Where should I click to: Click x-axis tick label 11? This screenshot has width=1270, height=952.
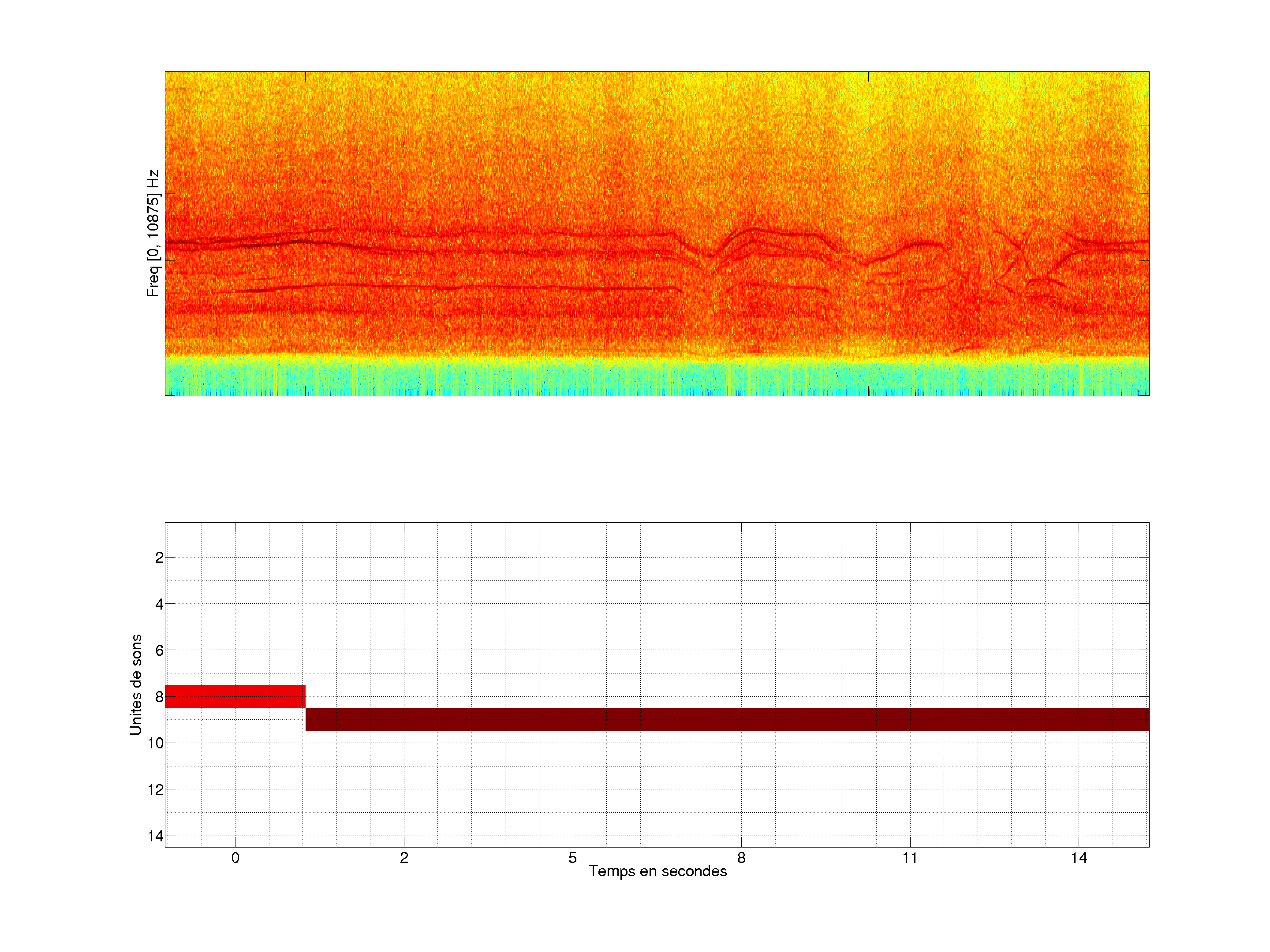click(910, 858)
